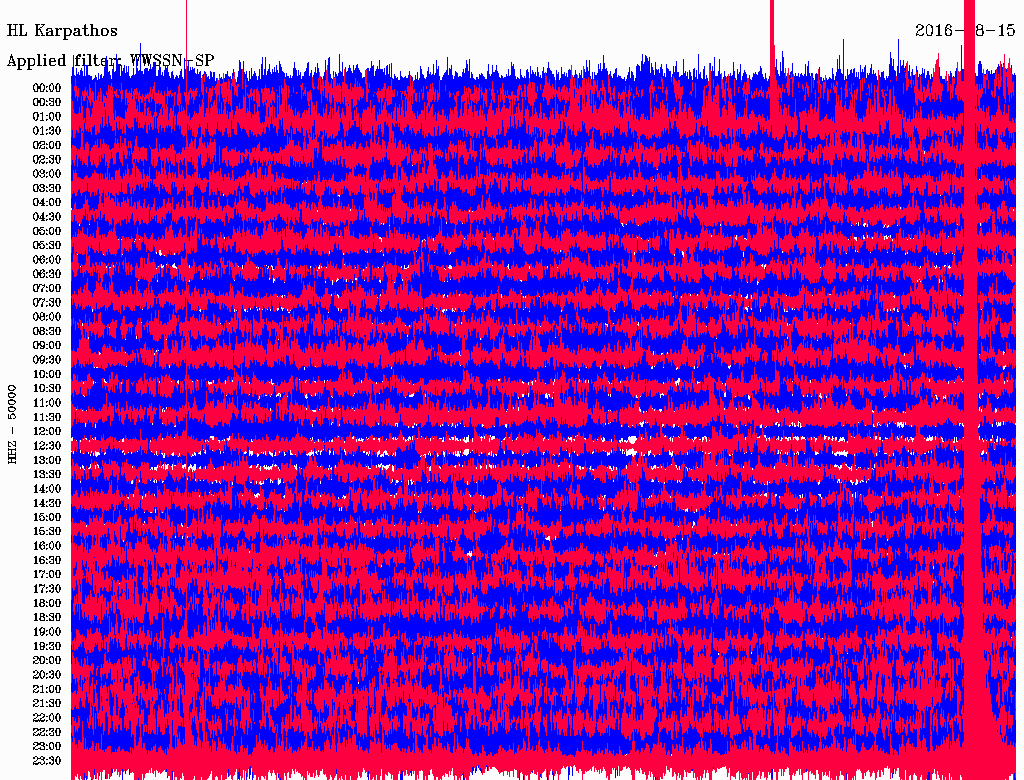Click the 'HL Karpathos' station title
This screenshot has height=780, width=1024.
pos(62,31)
